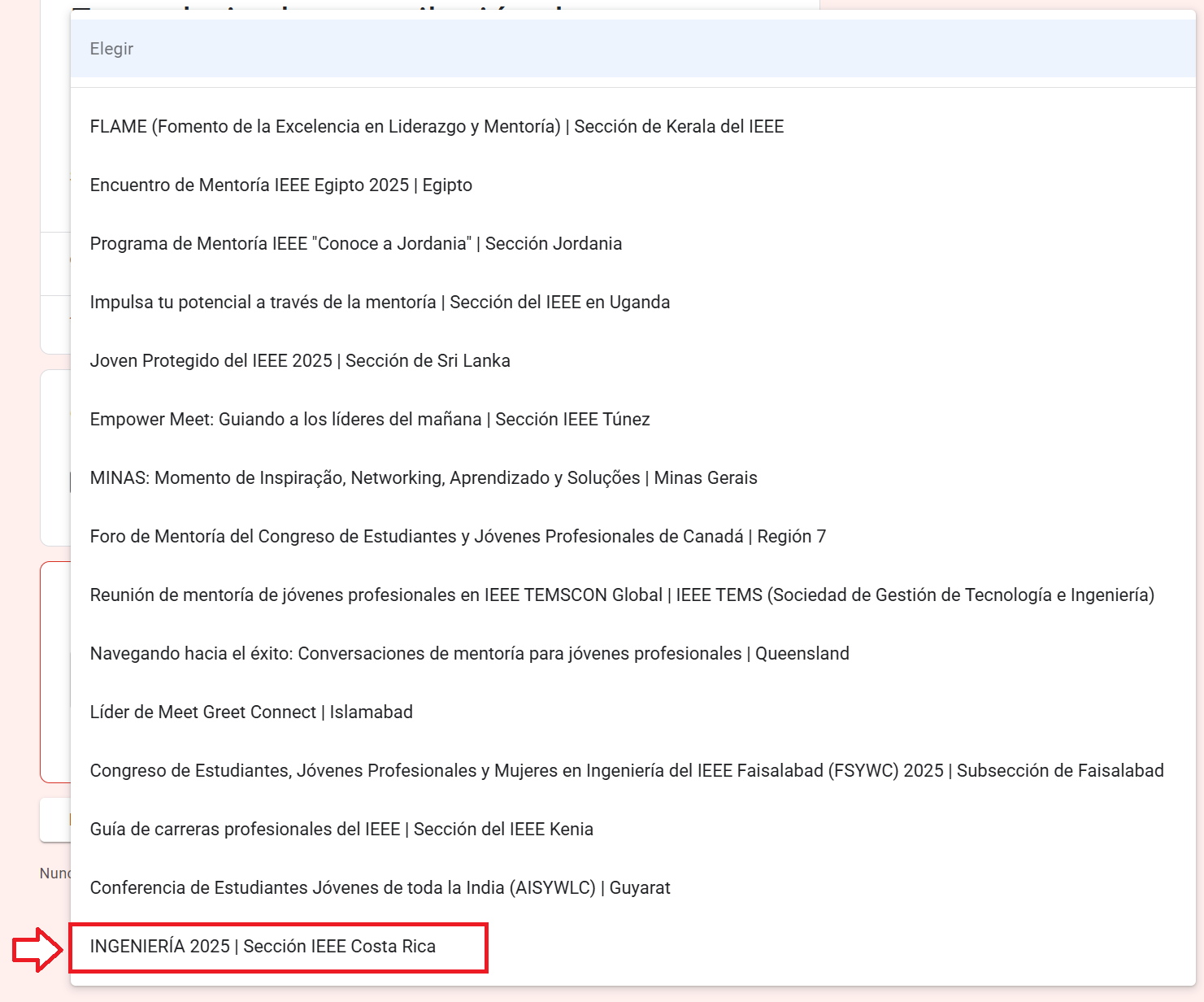
Task: Choose FLAME Sección de Kerala del IEEE
Action: (437, 127)
